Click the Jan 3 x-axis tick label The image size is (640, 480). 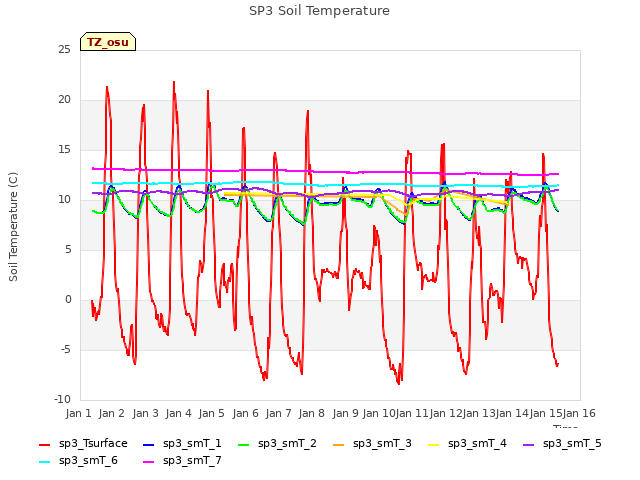pyautogui.click(x=145, y=413)
